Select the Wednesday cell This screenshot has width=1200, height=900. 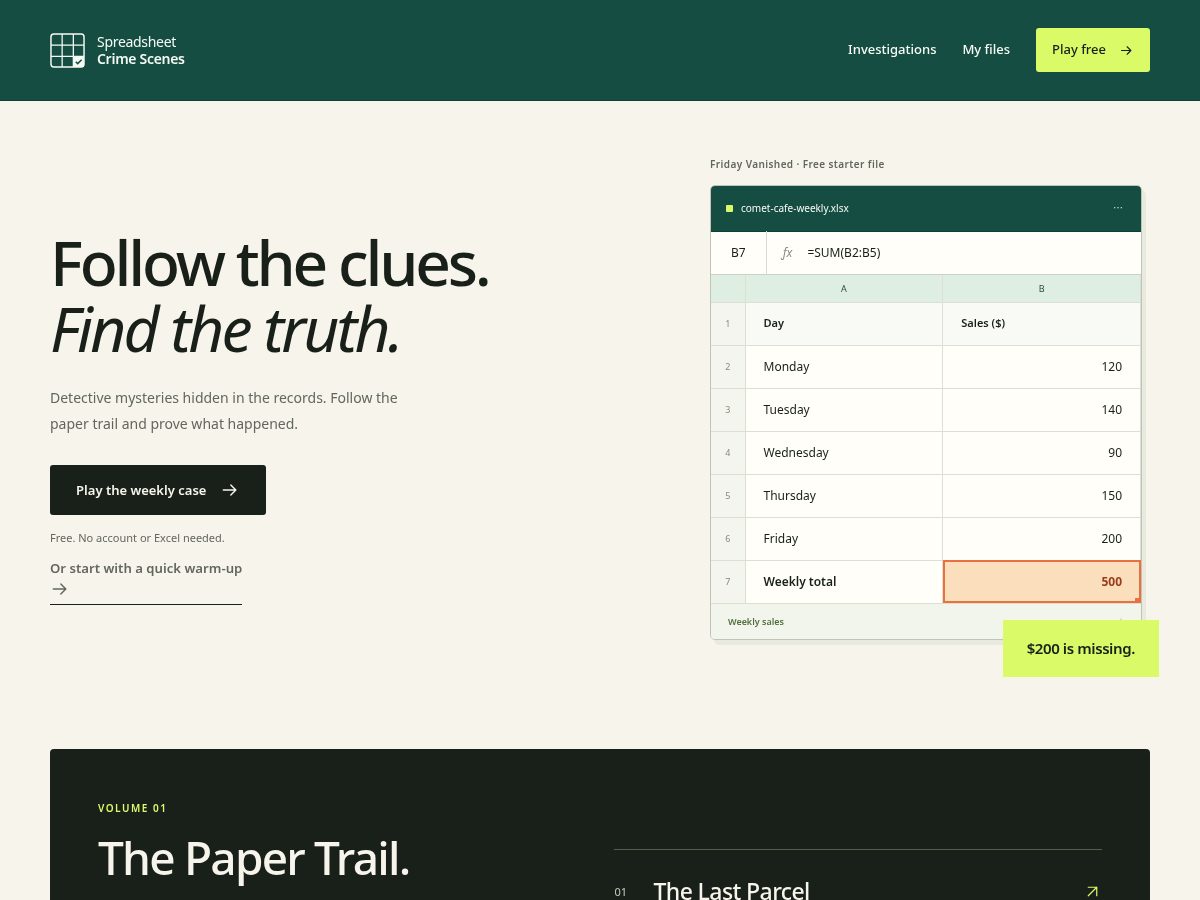click(x=844, y=453)
